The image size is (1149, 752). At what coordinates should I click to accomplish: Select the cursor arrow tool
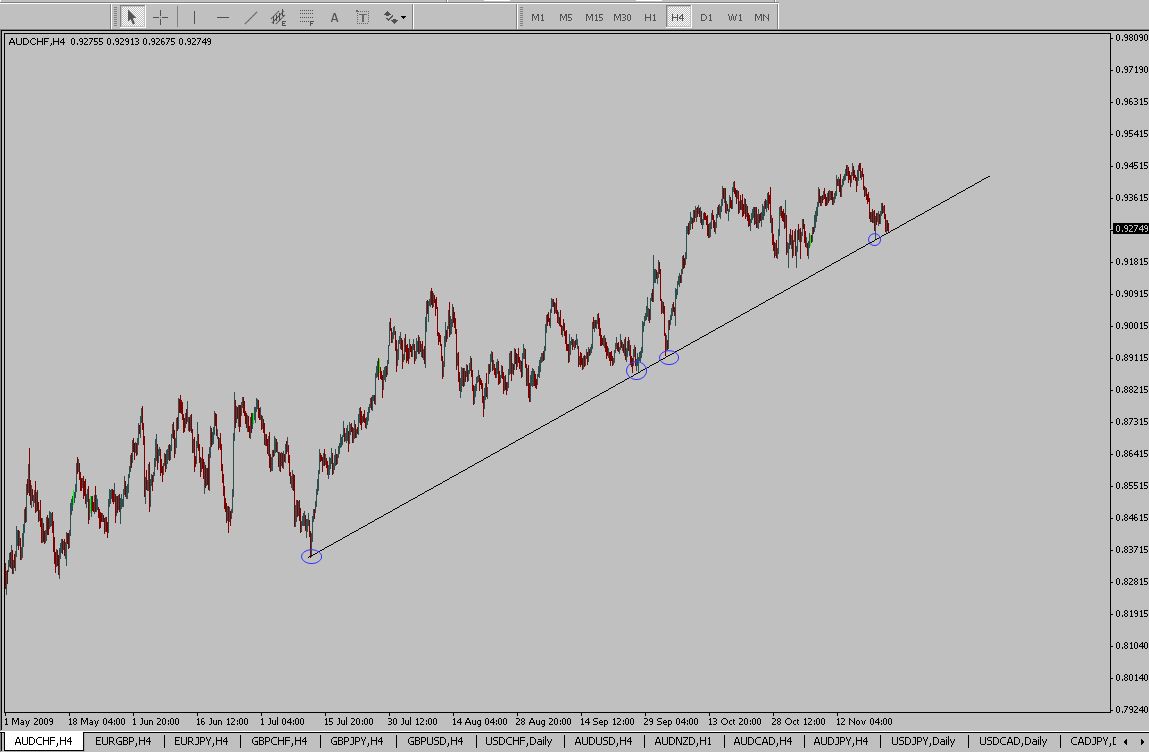click(131, 17)
